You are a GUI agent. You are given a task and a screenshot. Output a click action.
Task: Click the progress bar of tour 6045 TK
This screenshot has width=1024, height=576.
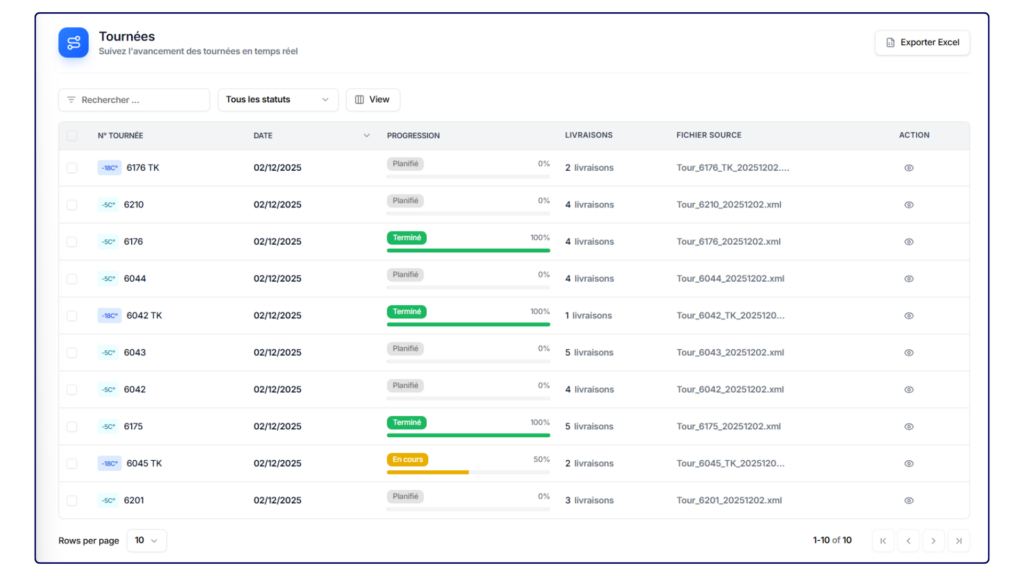pos(468,472)
